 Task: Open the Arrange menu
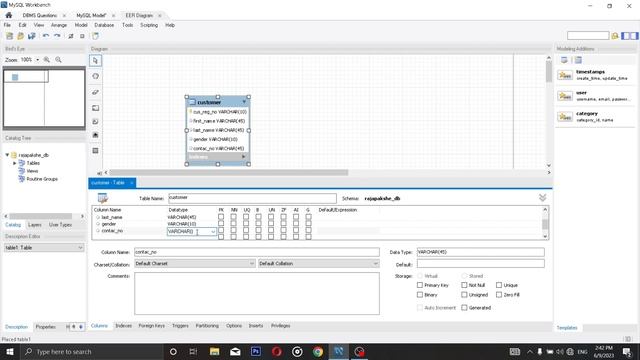pyautogui.click(x=59, y=25)
